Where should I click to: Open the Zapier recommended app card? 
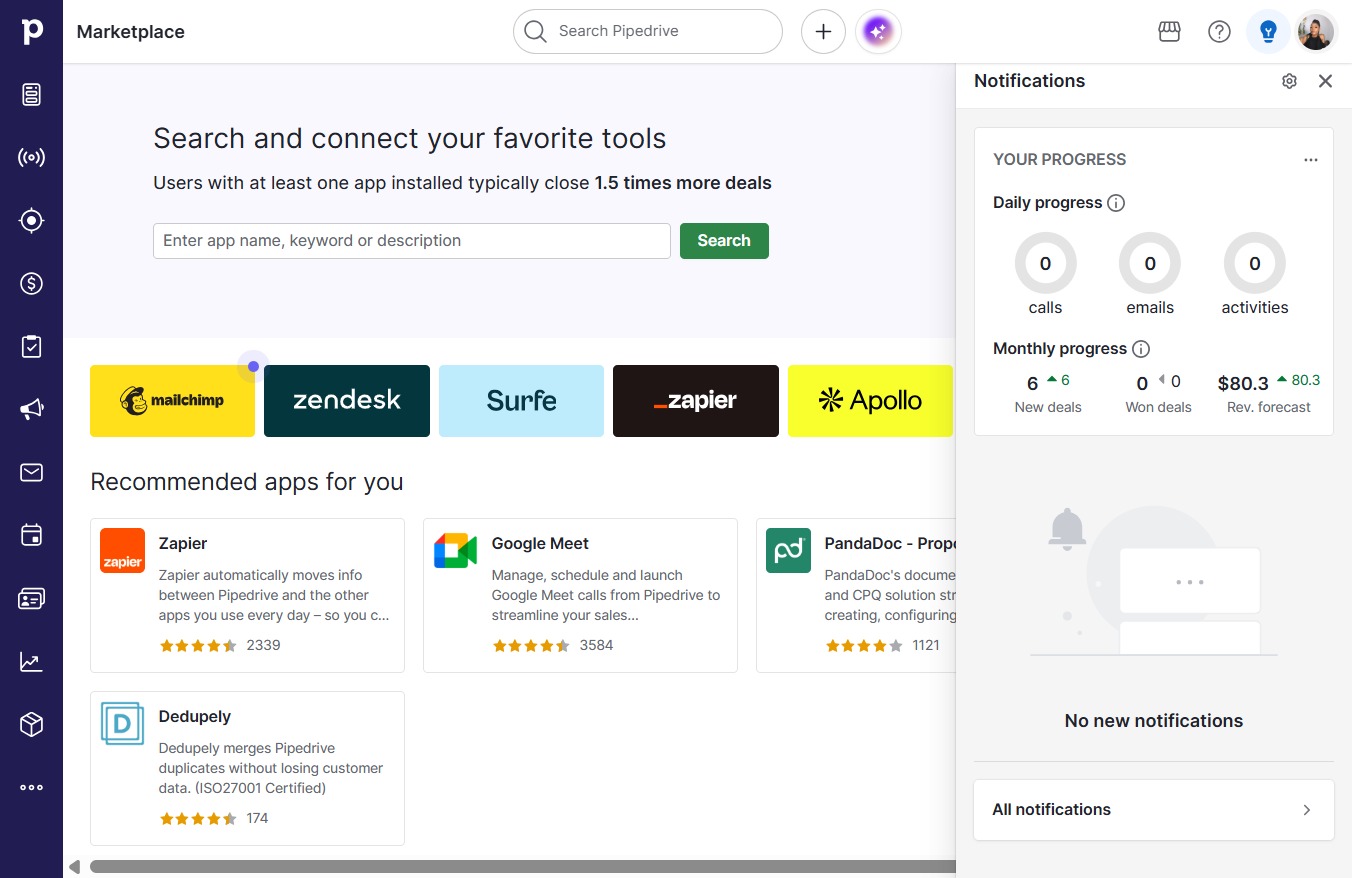[248, 595]
